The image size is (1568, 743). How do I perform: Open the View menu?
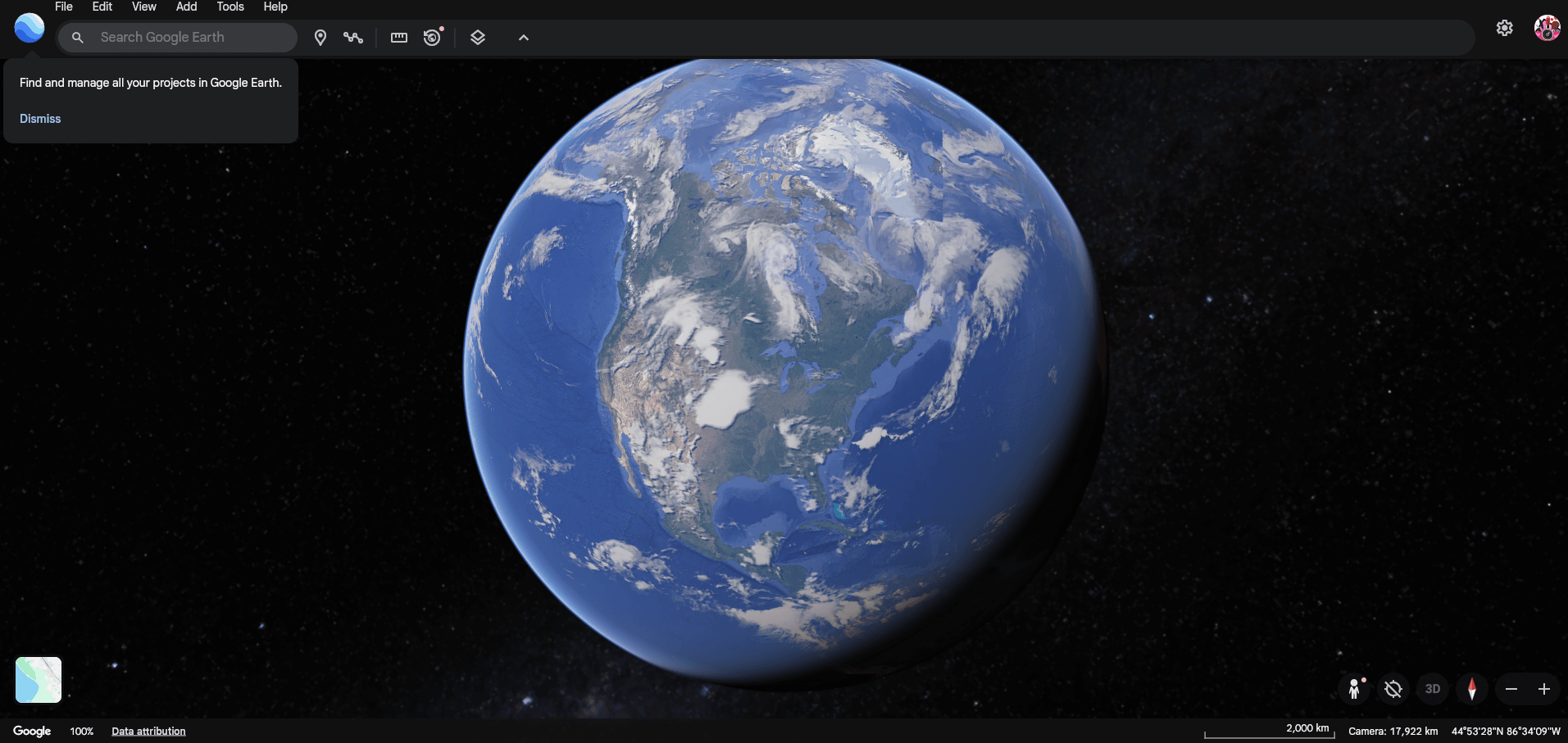point(144,7)
